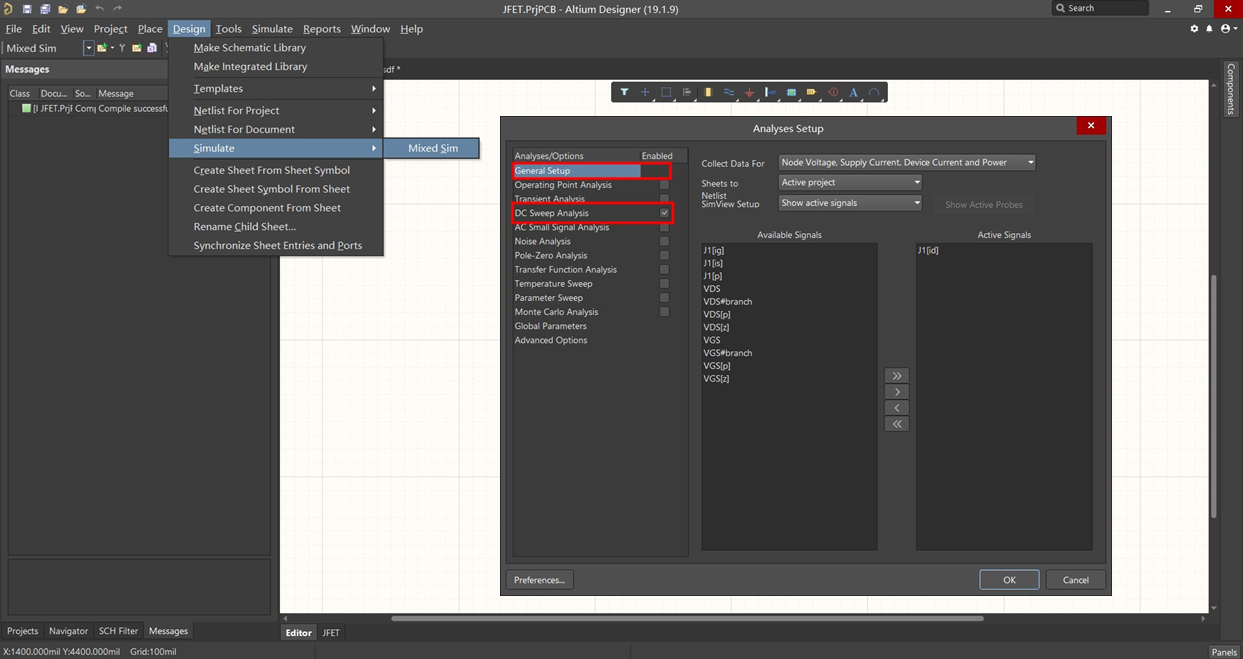Expand the Sheets to Netlist dropdown
1243x659 pixels.
pyautogui.click(x=849, y=182)
